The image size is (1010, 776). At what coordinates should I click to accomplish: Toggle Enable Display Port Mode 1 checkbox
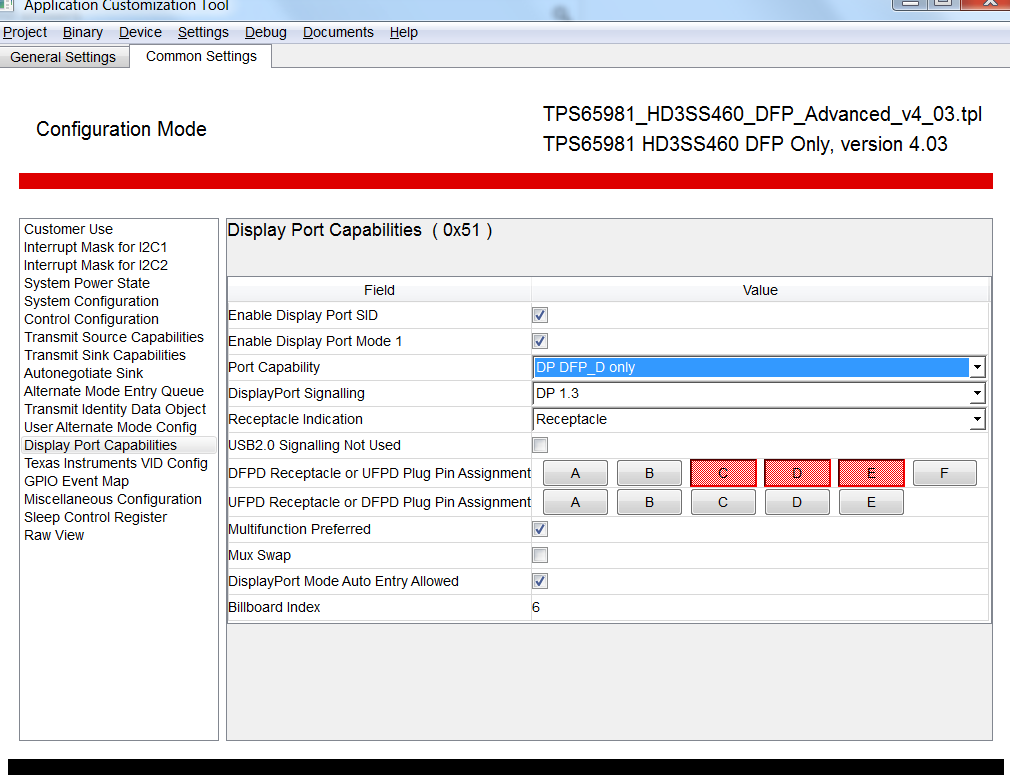click(x=540, y=341)
